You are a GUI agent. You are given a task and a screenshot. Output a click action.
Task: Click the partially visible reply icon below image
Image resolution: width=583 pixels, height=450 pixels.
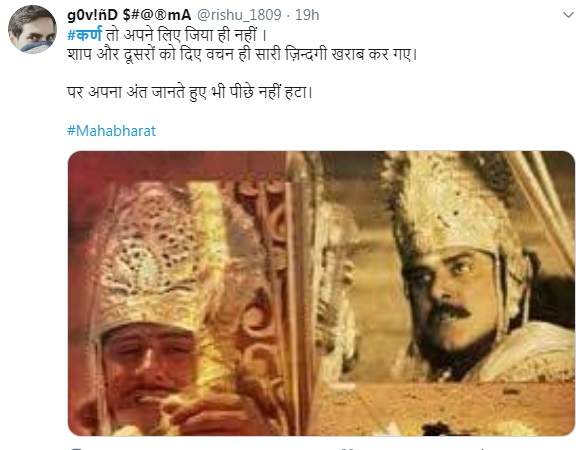(76, 448)
